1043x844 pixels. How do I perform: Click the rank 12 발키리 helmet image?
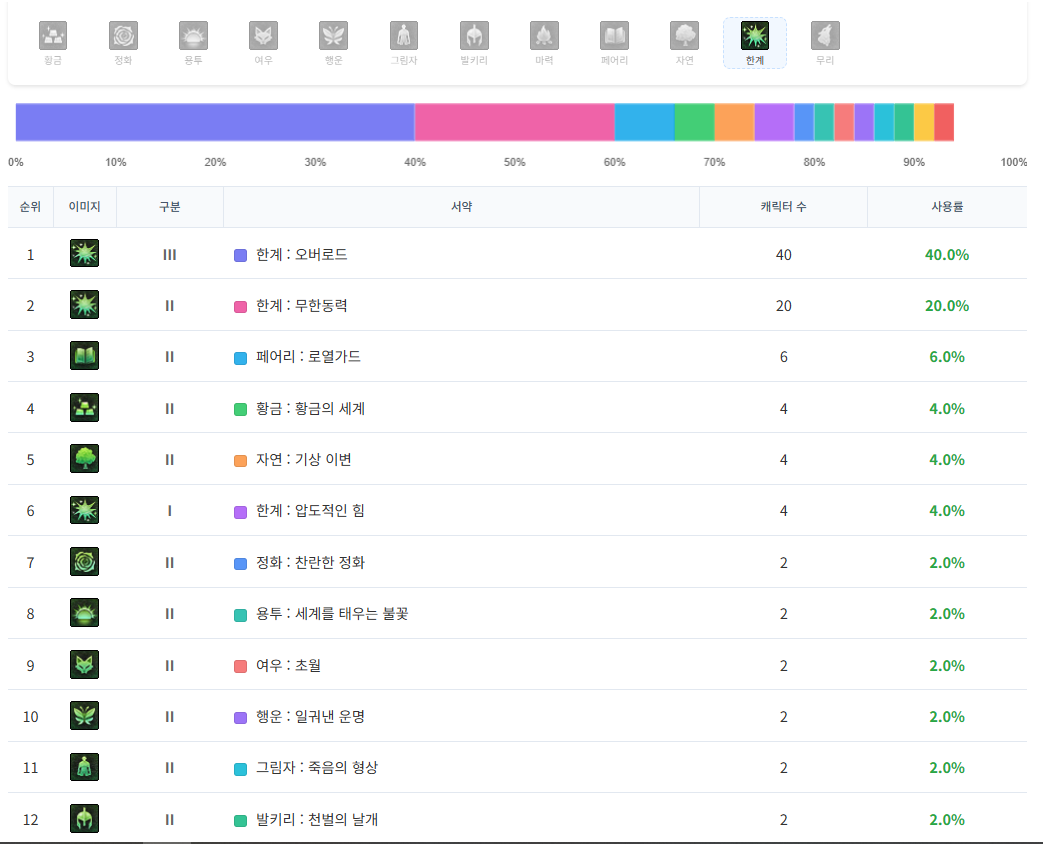(84, 819)
